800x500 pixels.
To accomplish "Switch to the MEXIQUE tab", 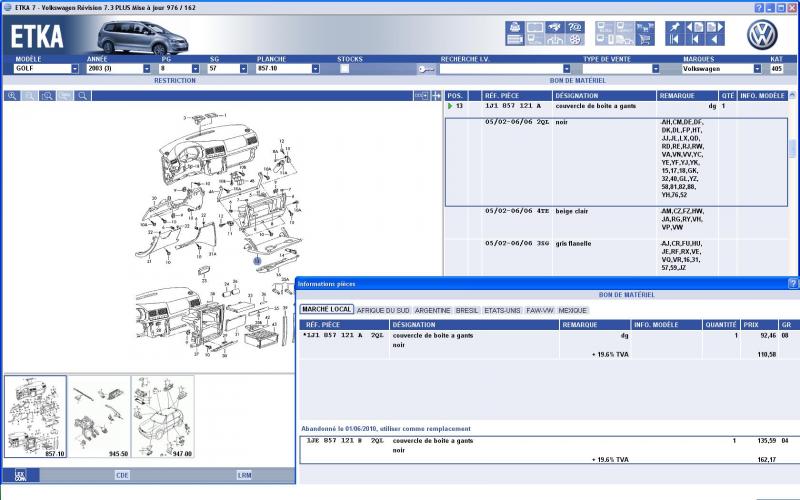I will pos(572,310).
